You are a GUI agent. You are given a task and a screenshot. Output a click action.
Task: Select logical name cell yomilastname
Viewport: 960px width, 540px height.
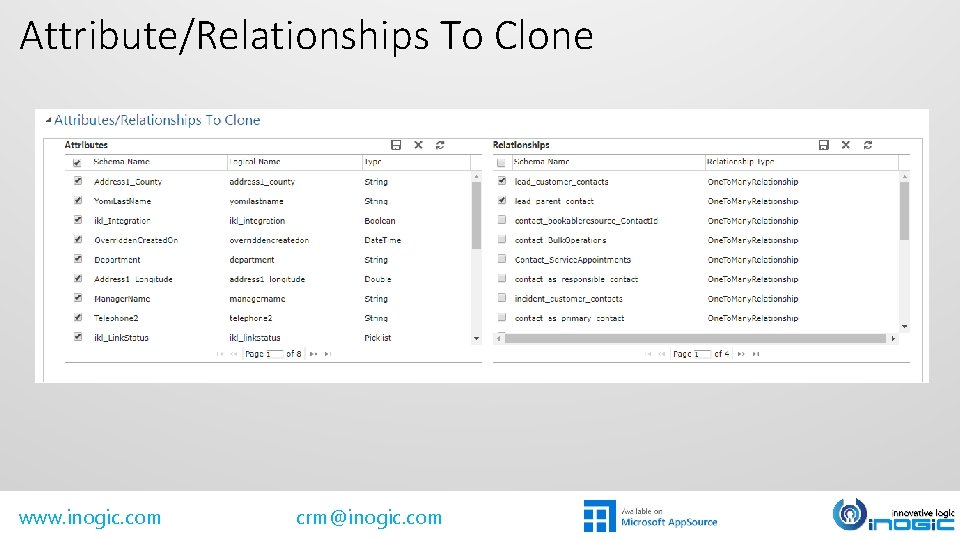coord(256,201)
